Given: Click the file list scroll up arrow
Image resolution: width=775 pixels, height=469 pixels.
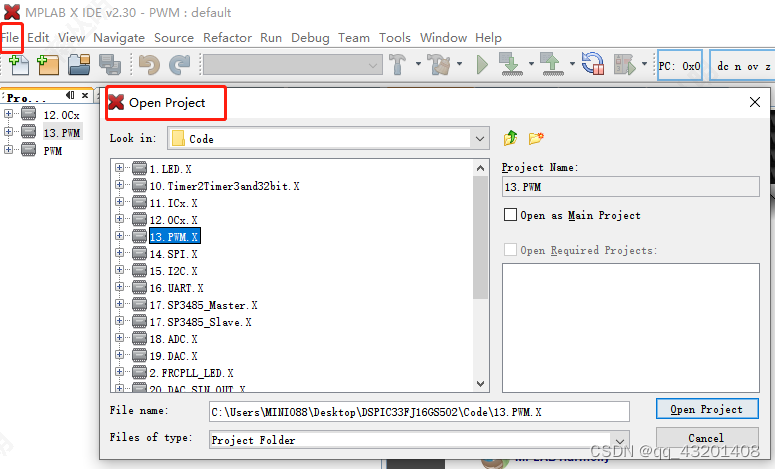Looking at the screenshot, I should pyautogui.click(x=480, y=168).
